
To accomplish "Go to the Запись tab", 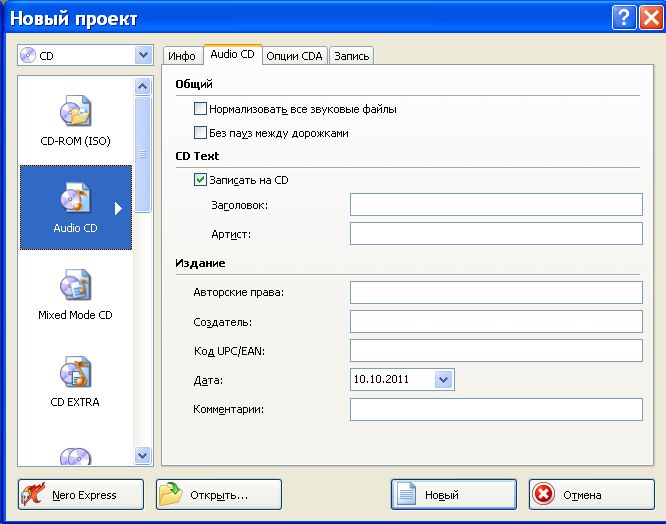I will [x=351, y=56].
